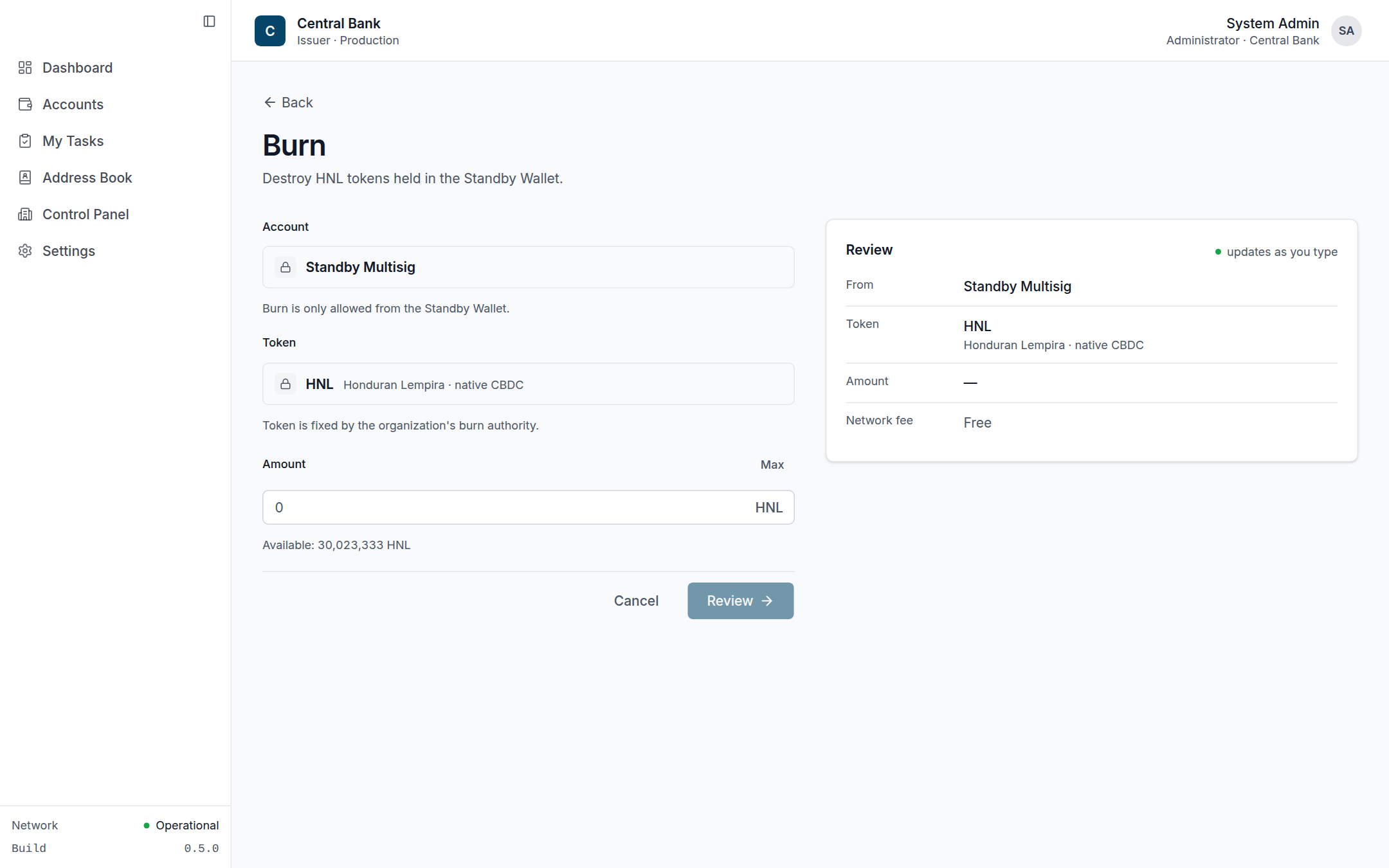
Task: Click the Operational network status text
Action: (187, 825)
